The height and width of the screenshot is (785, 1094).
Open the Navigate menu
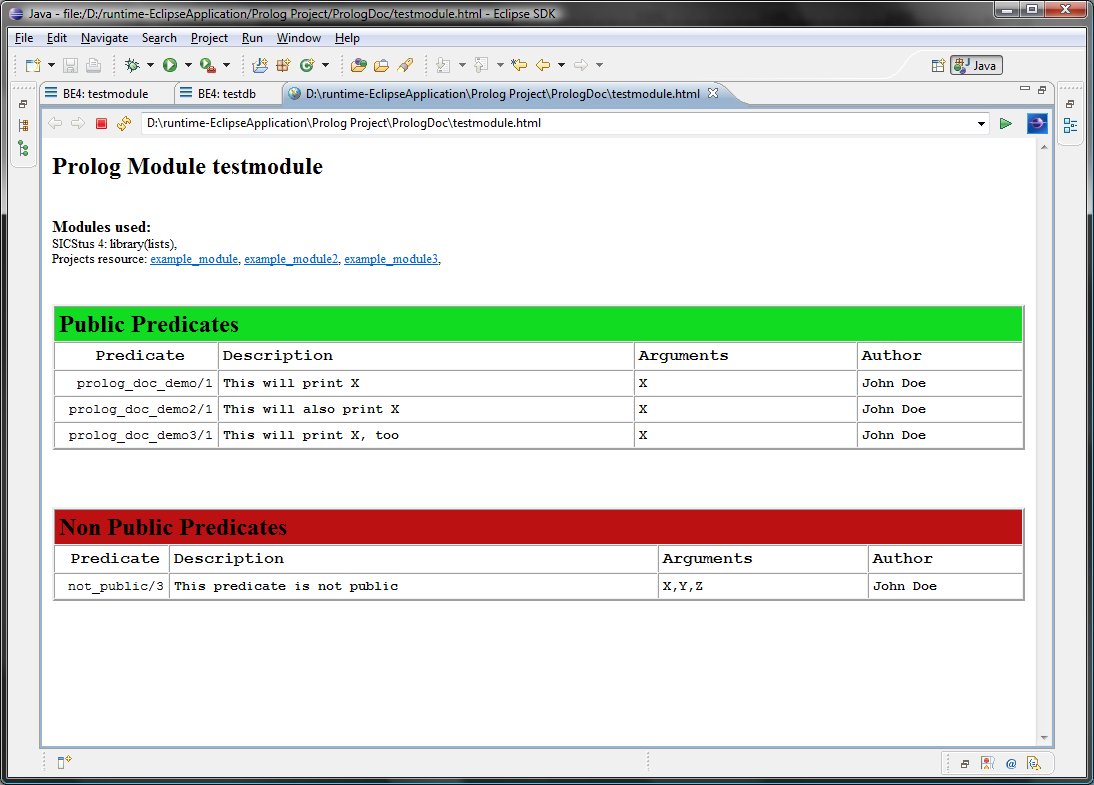[105, 38]
